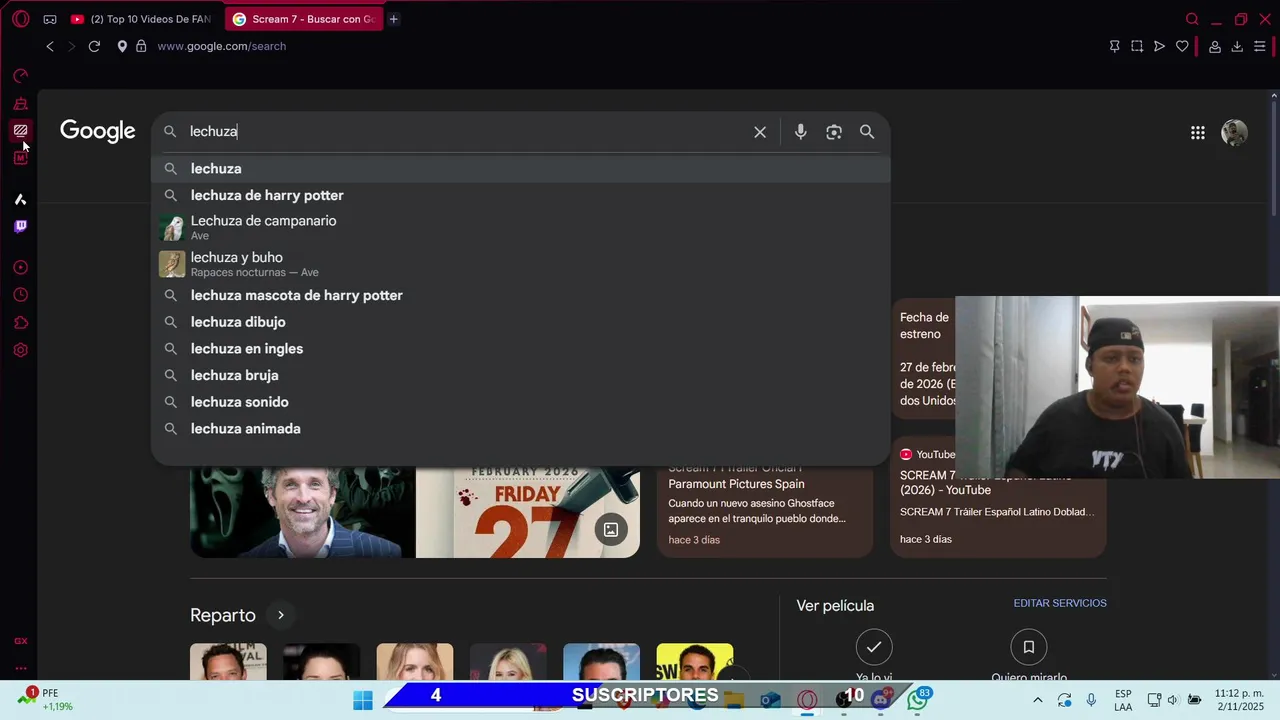Start voice search with the microphone

point(800,132)
